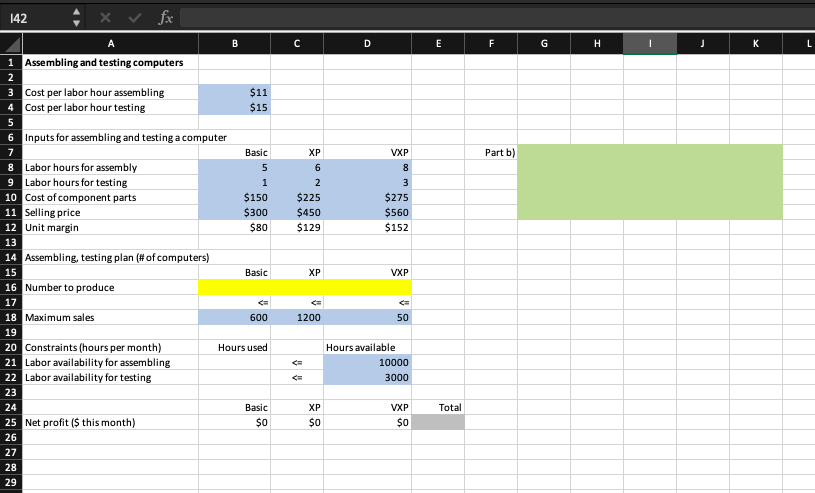815x493 pixels.
Task: Click the $15 testing cost cell
Action: [x=234, y=108]
